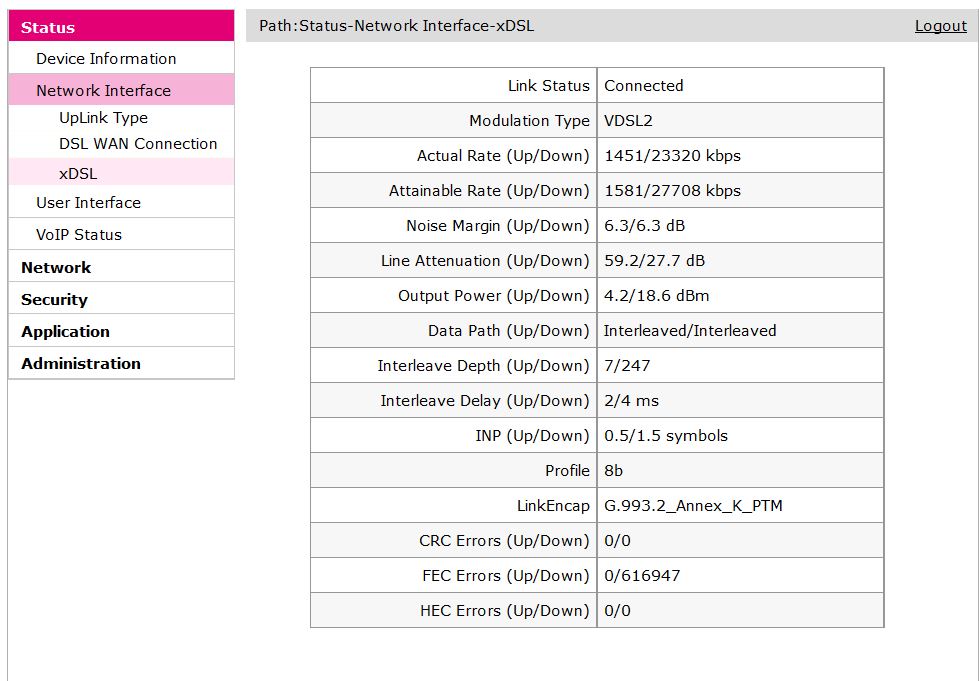Click the Connected link status value
Screen dimensions: 979x681
coord(644,86)
